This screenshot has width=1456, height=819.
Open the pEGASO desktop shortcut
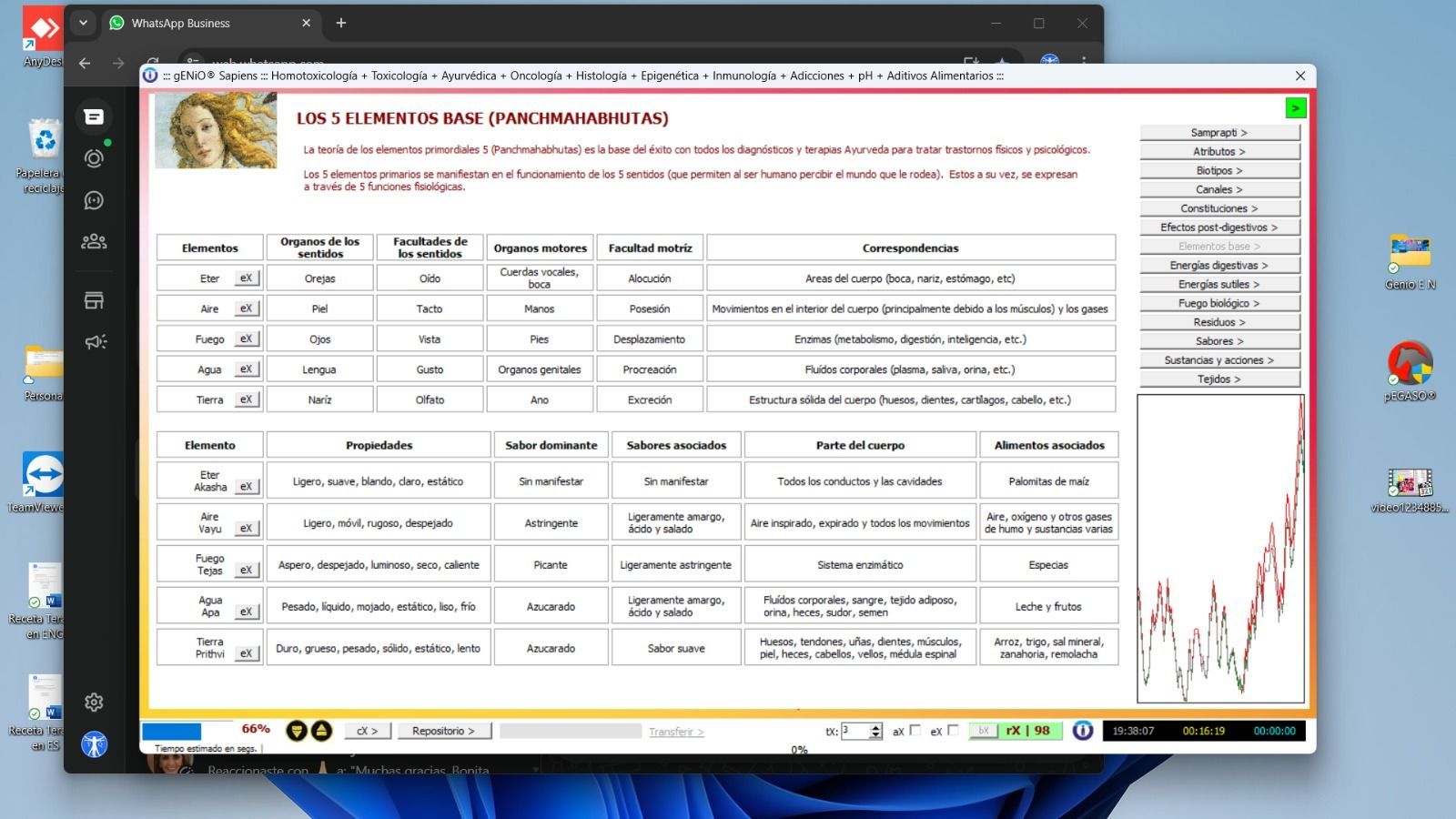[x=1410, y=371]
